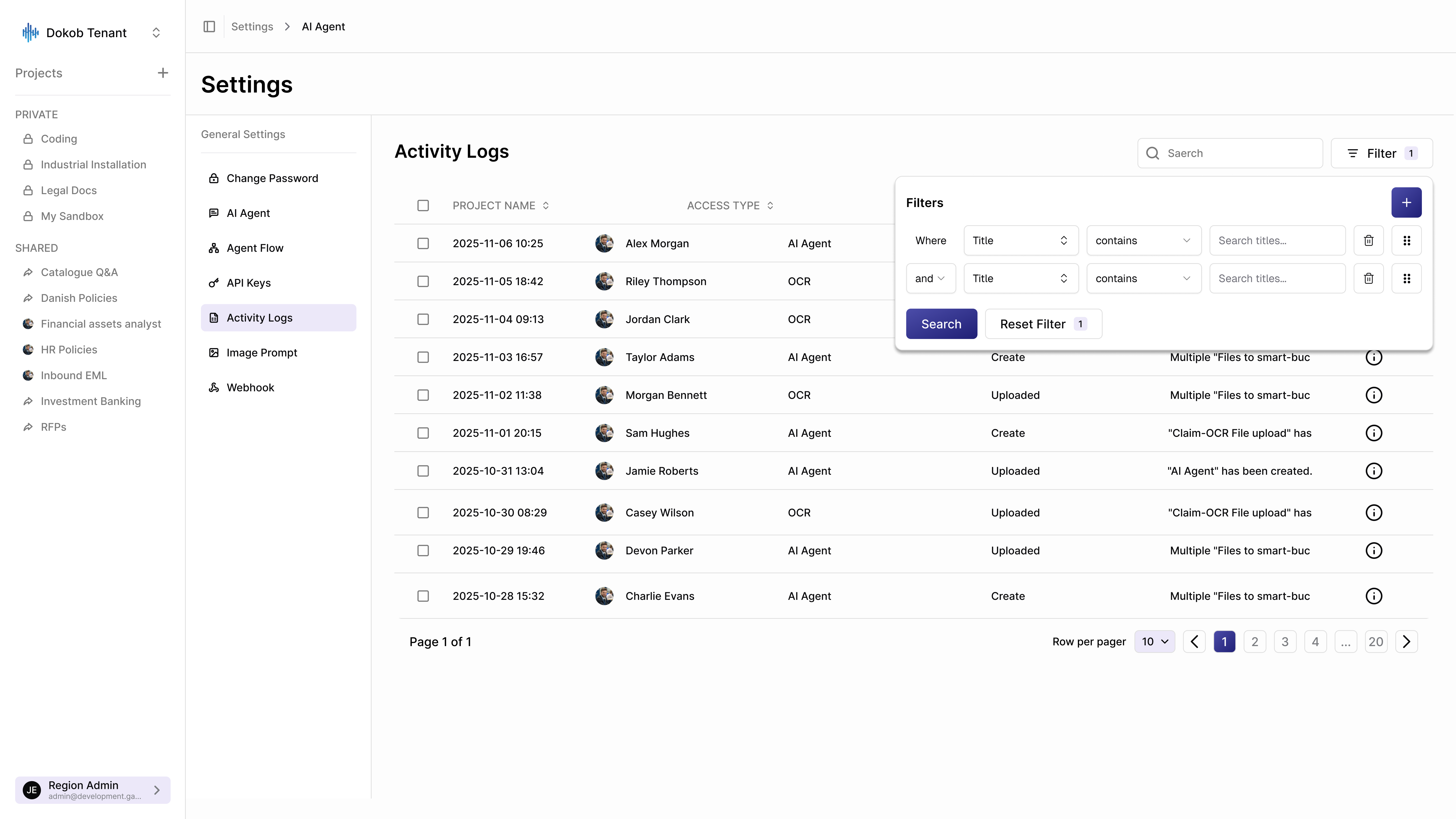Check the 2025-11-06 10:25 row

pyautogui.click(x=423, y=244)
